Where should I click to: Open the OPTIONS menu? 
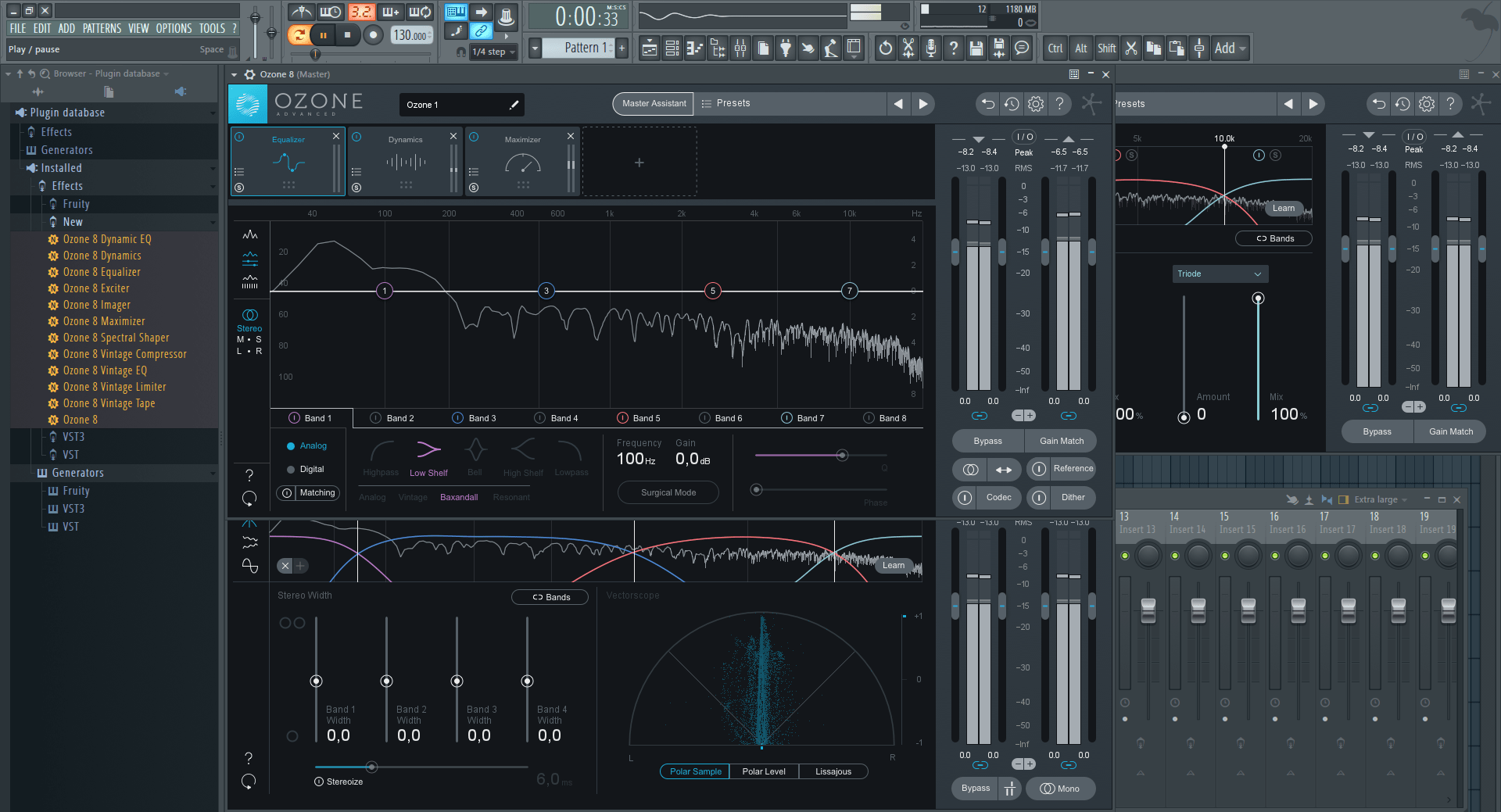click(174, 28)
